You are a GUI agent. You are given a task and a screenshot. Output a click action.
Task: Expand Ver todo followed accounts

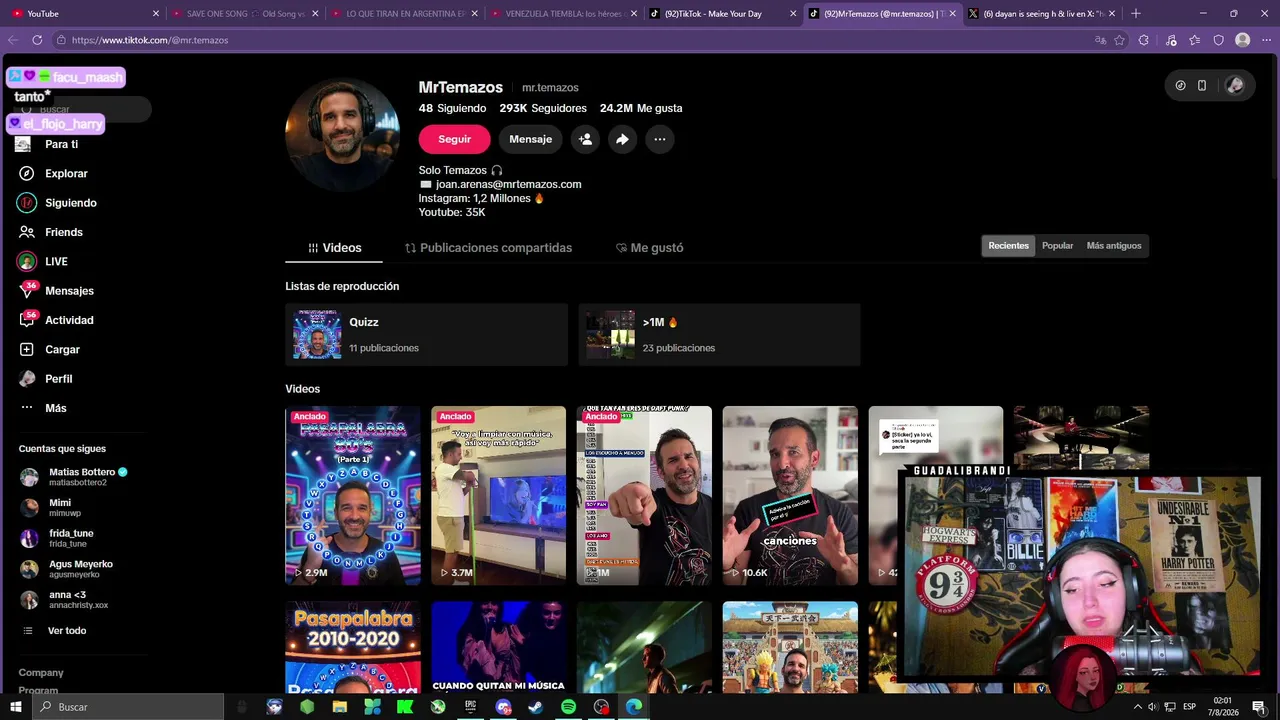click(x=66, y=631)
